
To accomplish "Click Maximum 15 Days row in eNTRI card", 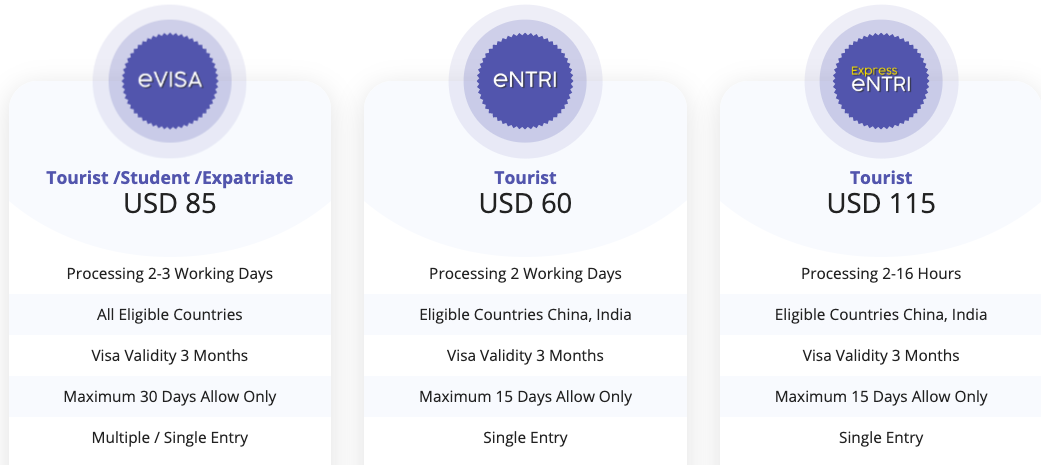I will click(x=525, y=397).
